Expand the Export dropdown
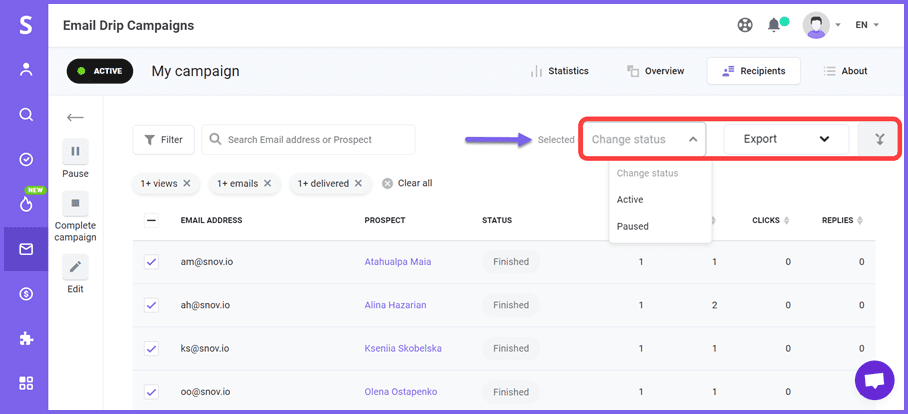This screenshot has width=908, height=414. pos(786,139)
